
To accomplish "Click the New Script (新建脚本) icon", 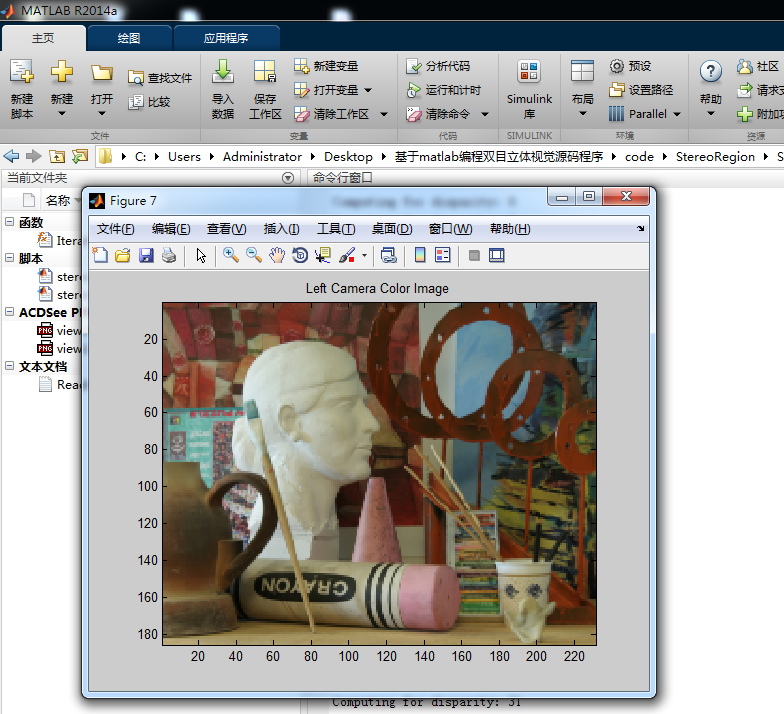I will coord(22,72).
